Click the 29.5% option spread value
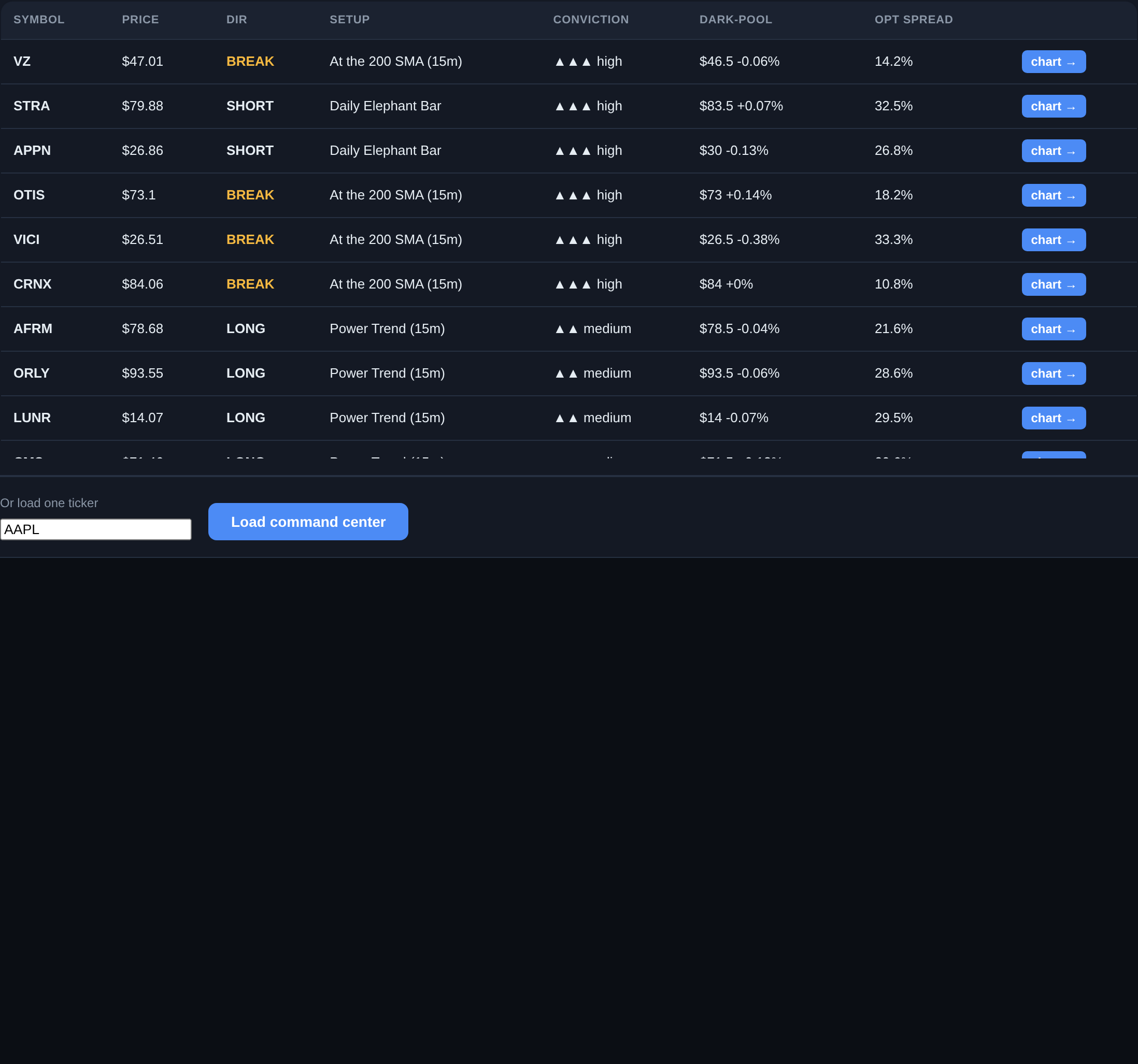This screenshot has width=1138, height=1064. 893,418
